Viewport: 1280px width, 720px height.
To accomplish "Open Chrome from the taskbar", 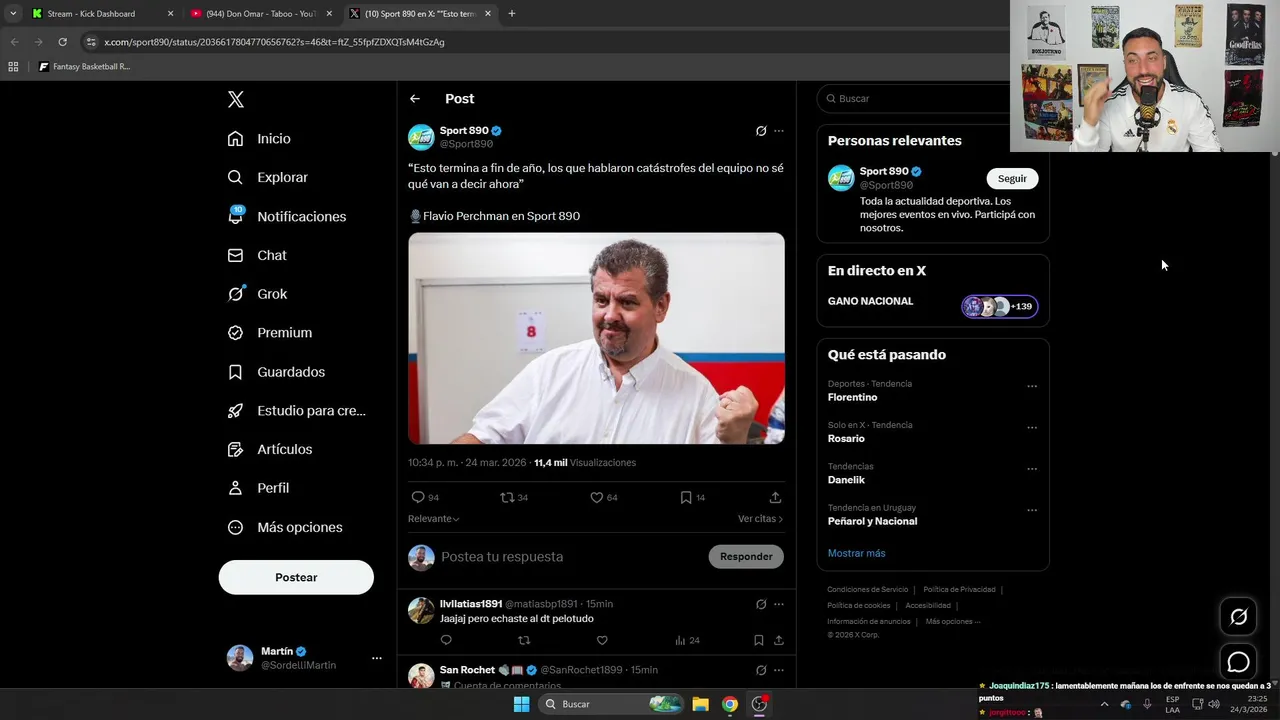I will [x=730, y=704].
